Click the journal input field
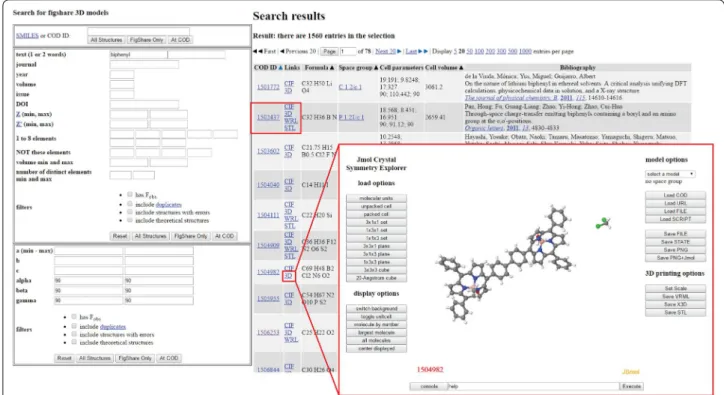 pos(144,65)
